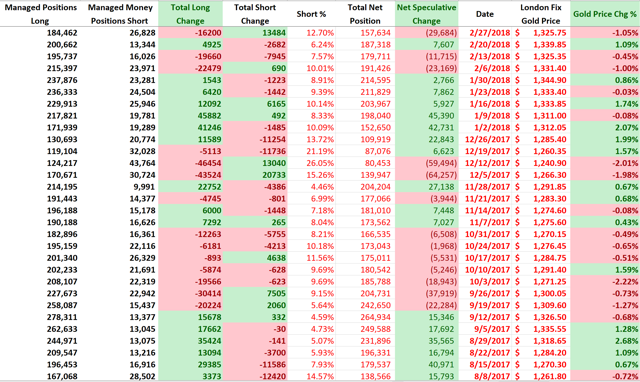
Task: Click managed money short cell 43,764
Action: (119, 163)
